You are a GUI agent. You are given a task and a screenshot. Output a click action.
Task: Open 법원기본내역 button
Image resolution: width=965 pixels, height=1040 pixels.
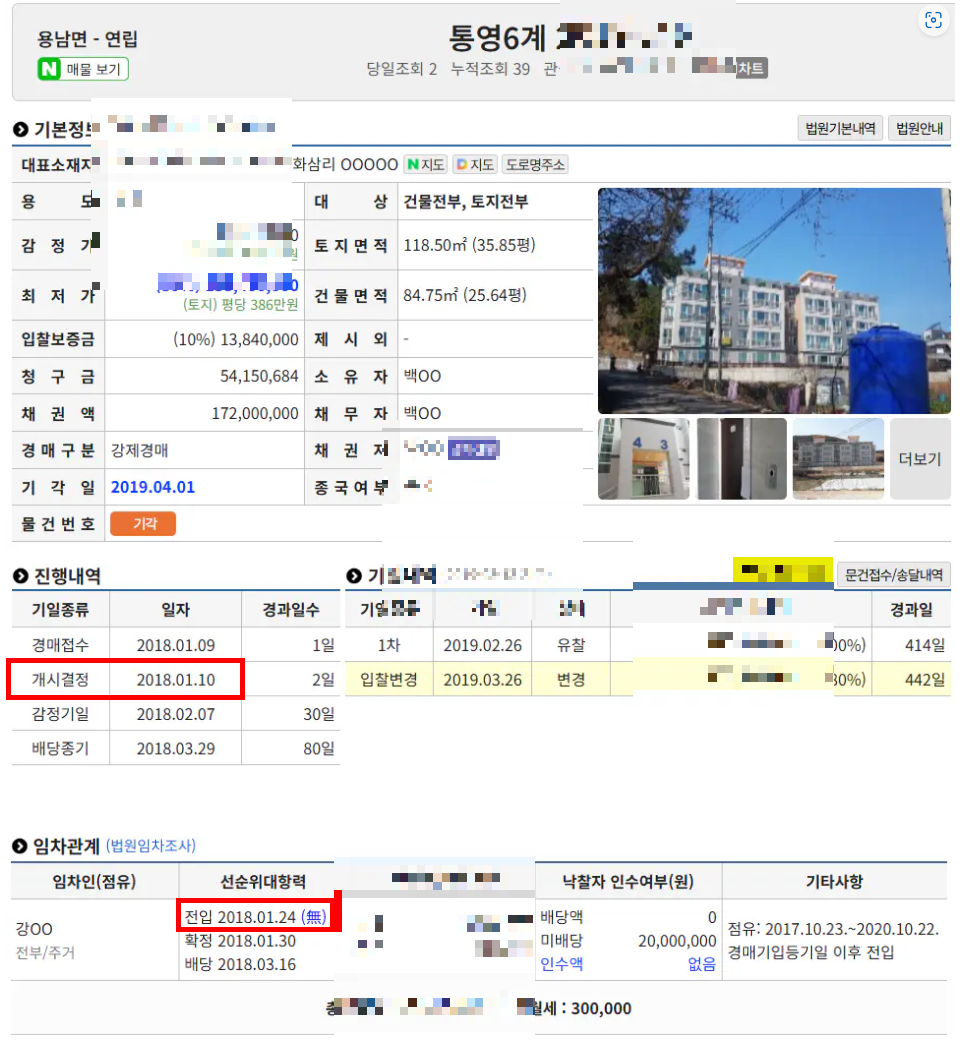tap(840, 128)
